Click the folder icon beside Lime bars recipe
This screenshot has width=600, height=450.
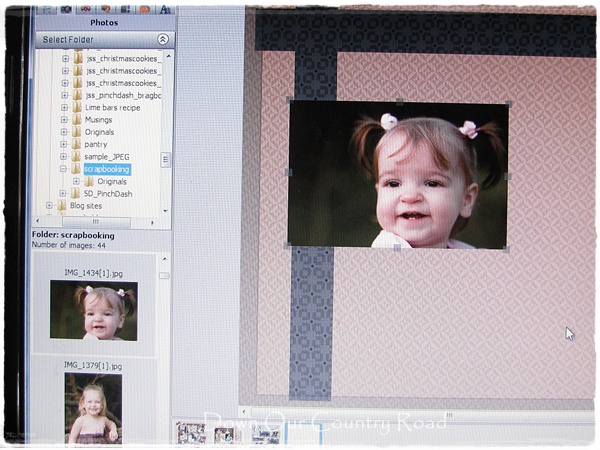[x=77, y=108]
